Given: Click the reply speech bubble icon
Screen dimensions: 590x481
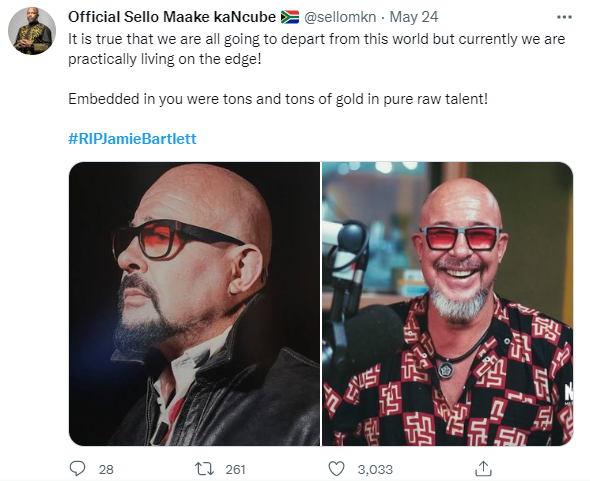Looking at the screenshot, I should [x=78, y=469].
